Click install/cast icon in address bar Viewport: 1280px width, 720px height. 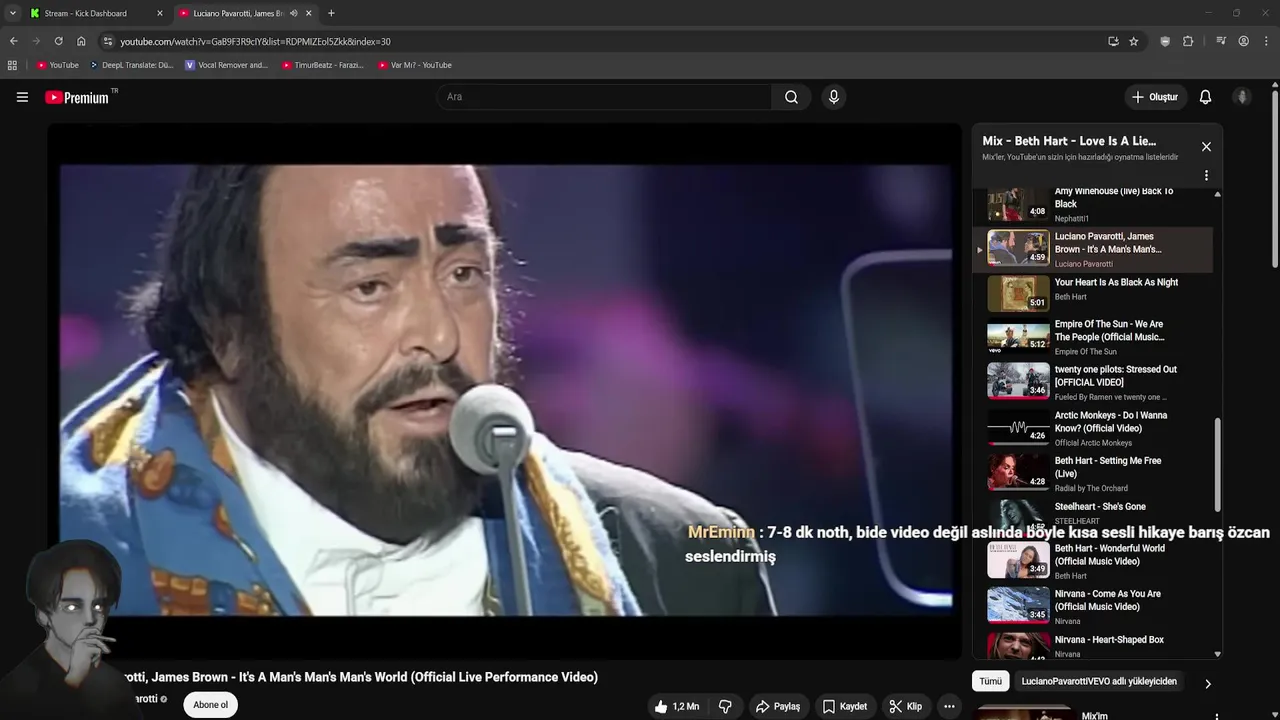1113,41
